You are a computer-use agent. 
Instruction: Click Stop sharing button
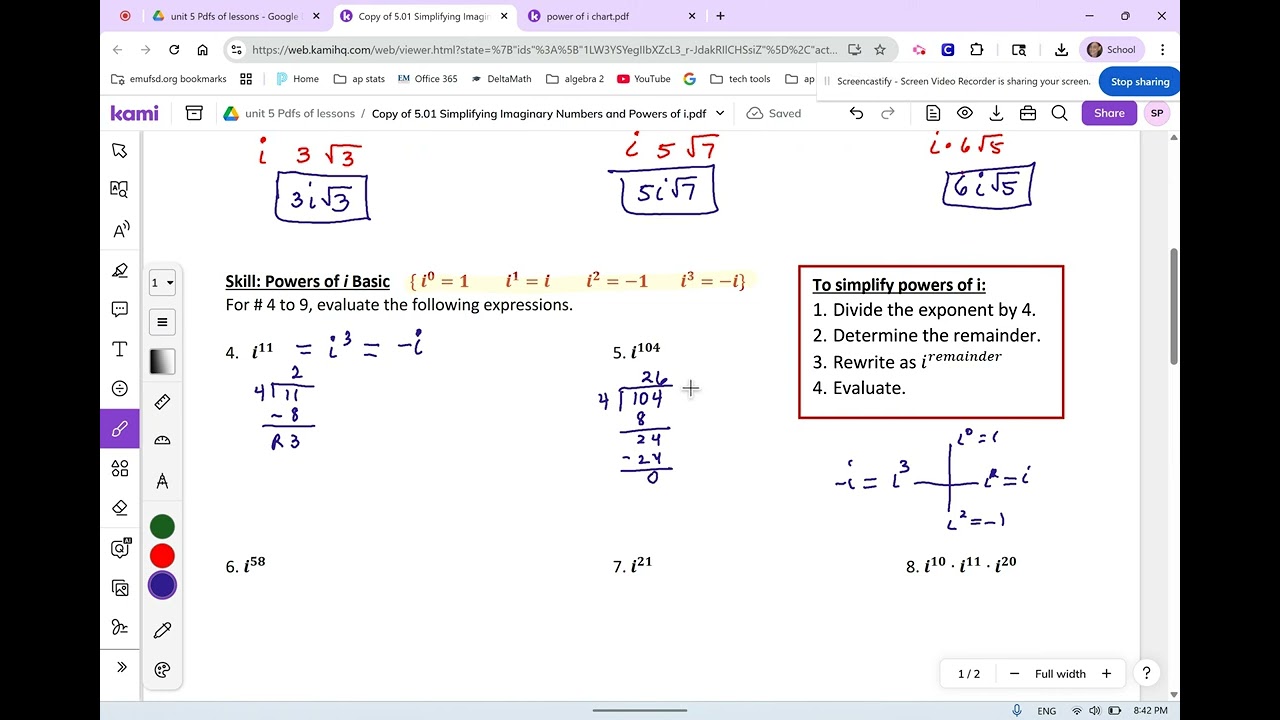point(1140,82)
